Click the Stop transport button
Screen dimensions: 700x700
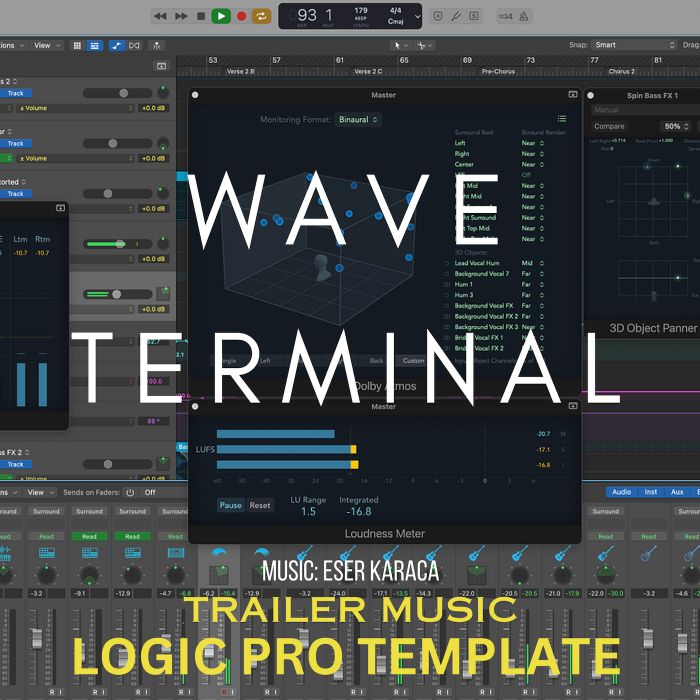(x=201, y=17)
